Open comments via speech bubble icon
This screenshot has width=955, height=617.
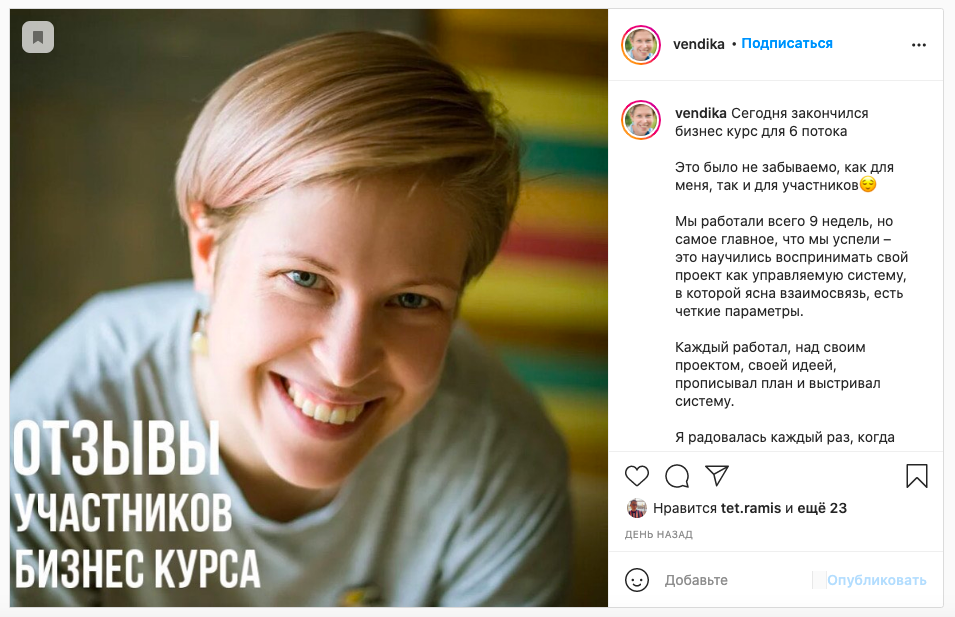click(x=677, y=476)
